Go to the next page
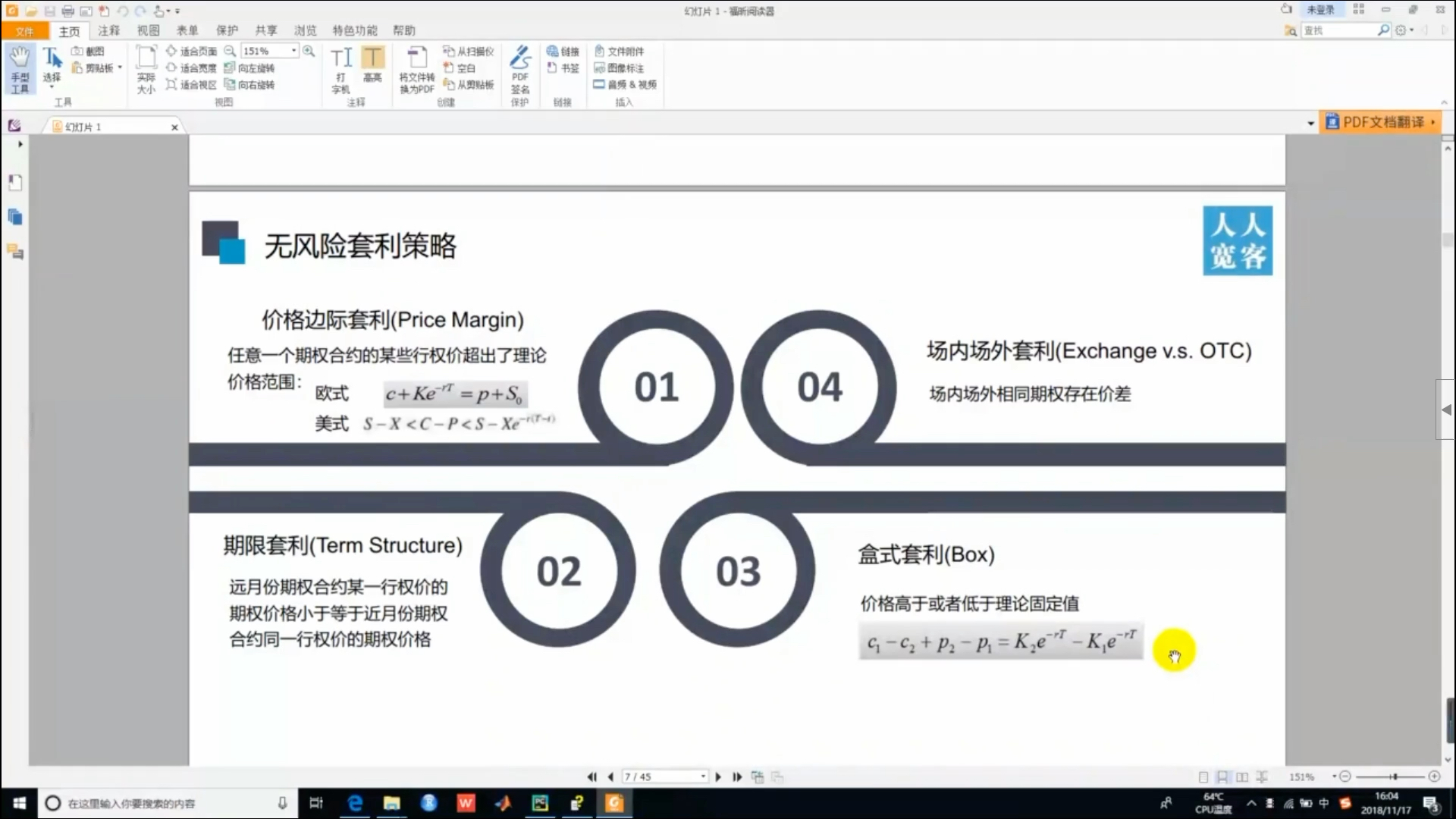Image resolution: width=1456 pixels, height=819 pixels. 718,777
